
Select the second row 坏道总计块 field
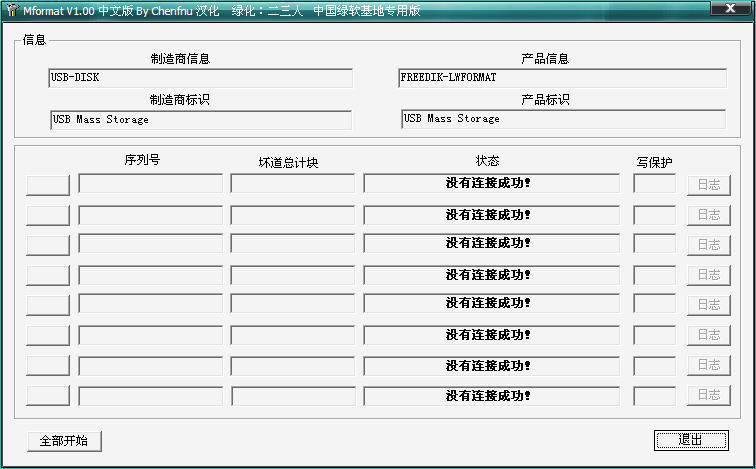(292, 215)
